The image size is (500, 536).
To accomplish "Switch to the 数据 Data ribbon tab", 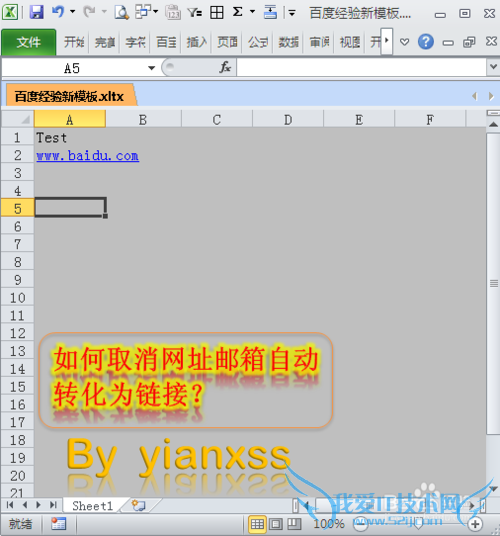I will (288, 42).
